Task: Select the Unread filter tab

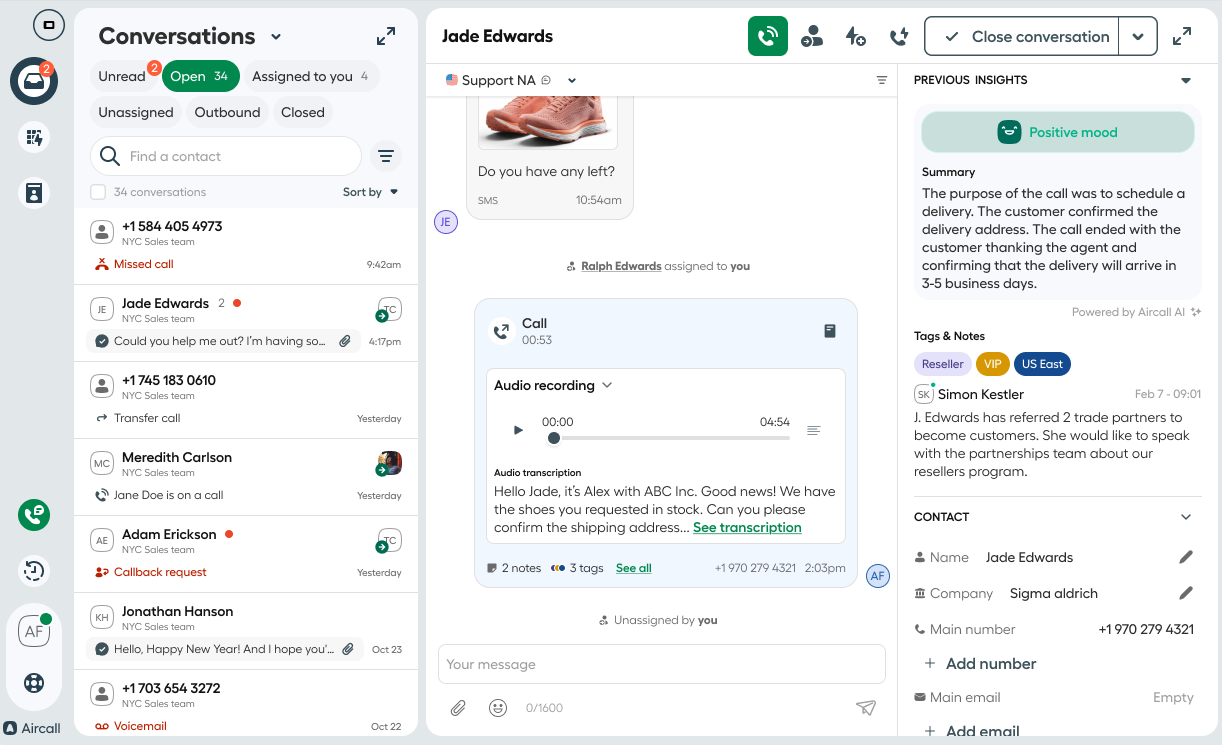Action: point(122,76)
